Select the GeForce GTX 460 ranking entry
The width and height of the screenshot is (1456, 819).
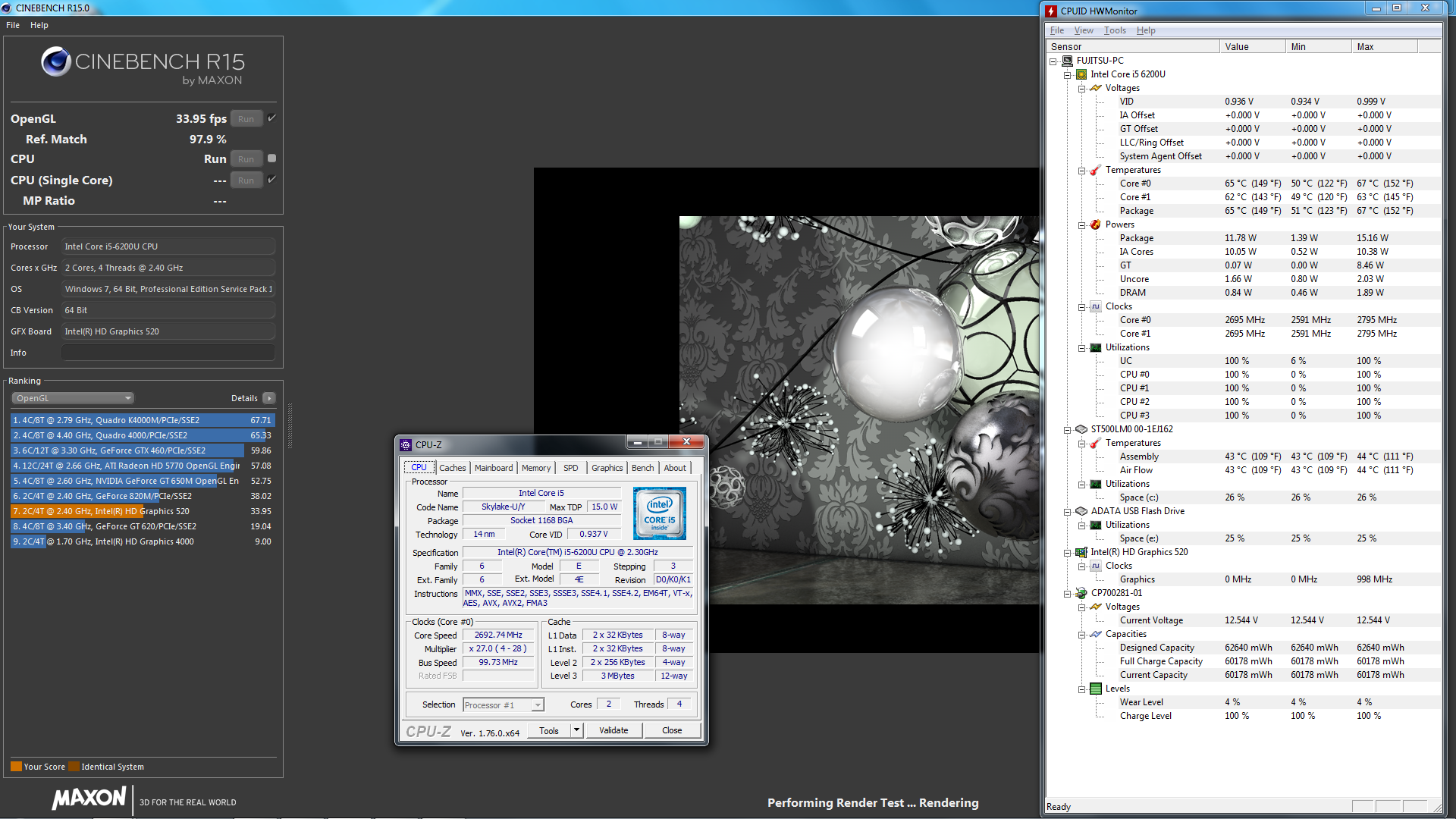(143, 450)
